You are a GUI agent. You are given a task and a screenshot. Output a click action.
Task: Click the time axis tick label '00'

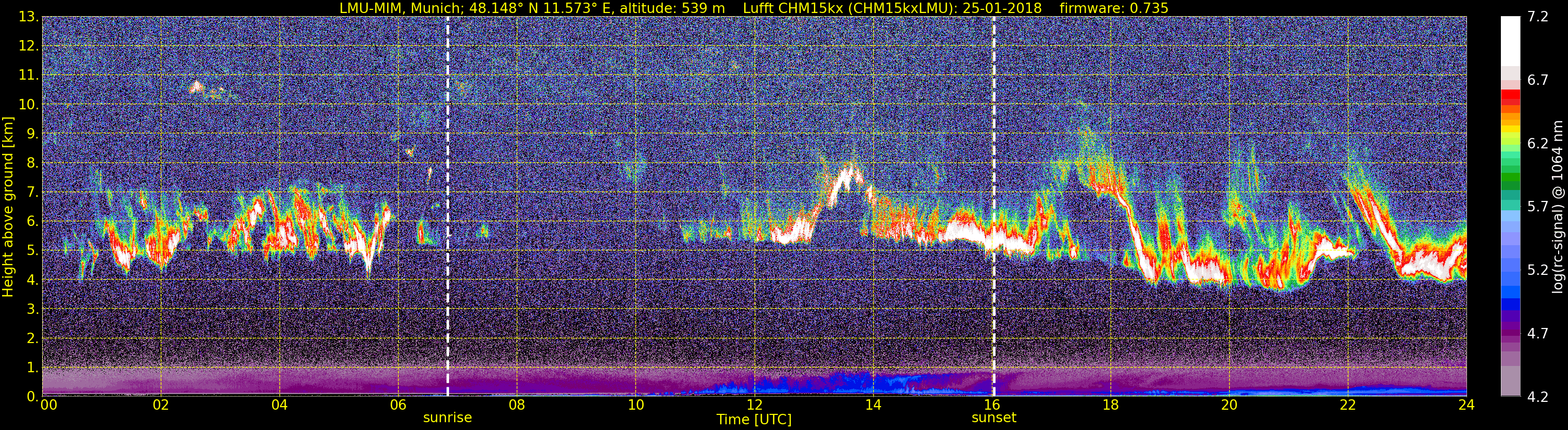pos(49,405)
